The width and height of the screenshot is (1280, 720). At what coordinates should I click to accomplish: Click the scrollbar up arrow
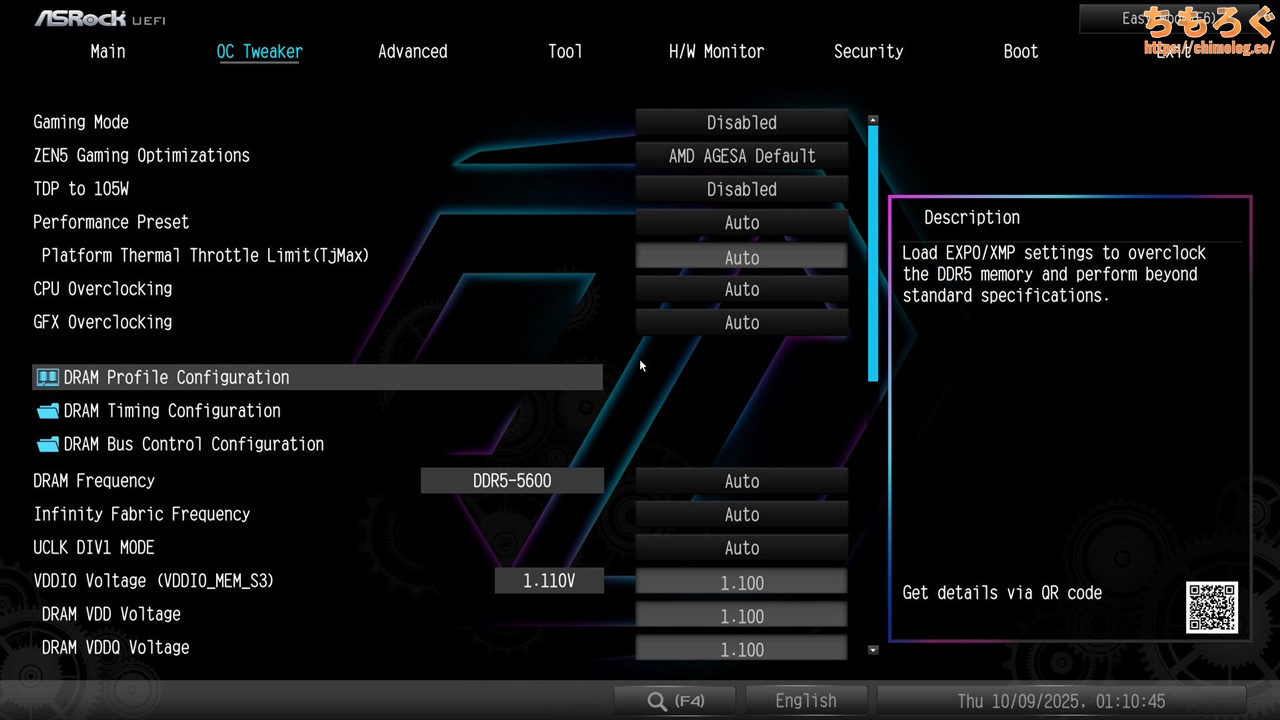[x=873, y=119]
